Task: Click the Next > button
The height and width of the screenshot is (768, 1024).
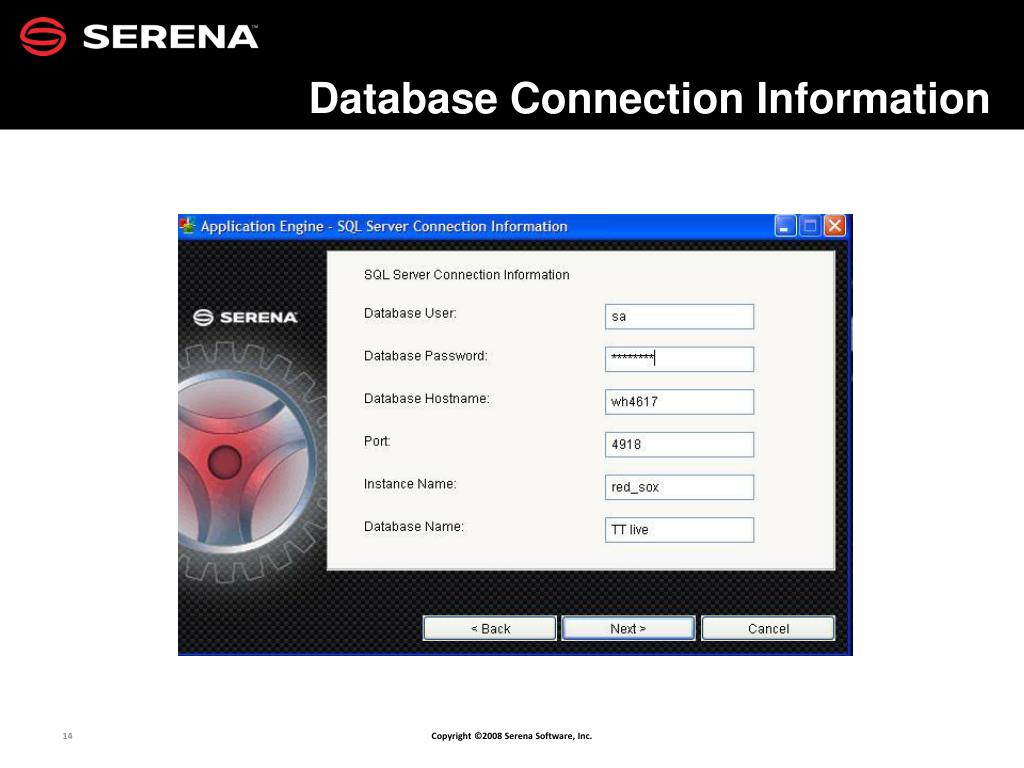Action: (x=628, y=628)
